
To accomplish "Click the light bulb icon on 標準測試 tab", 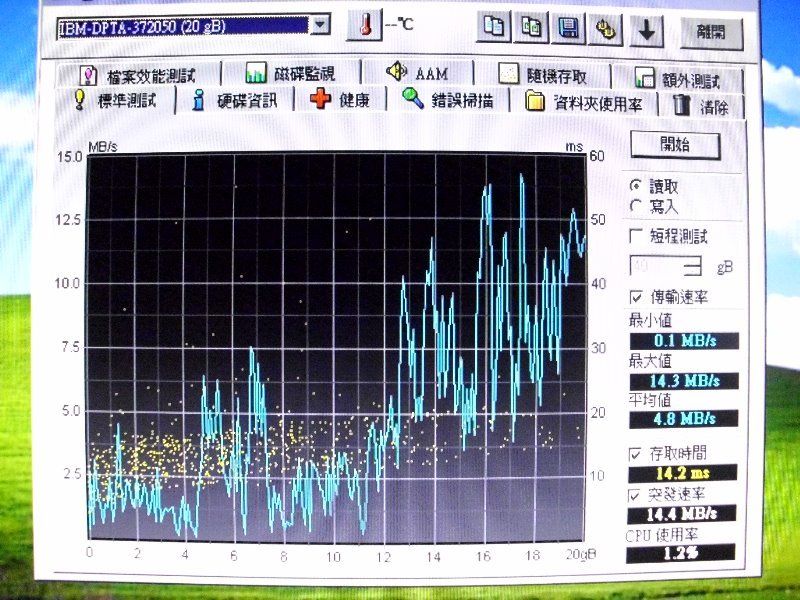I will click(79, 99).
